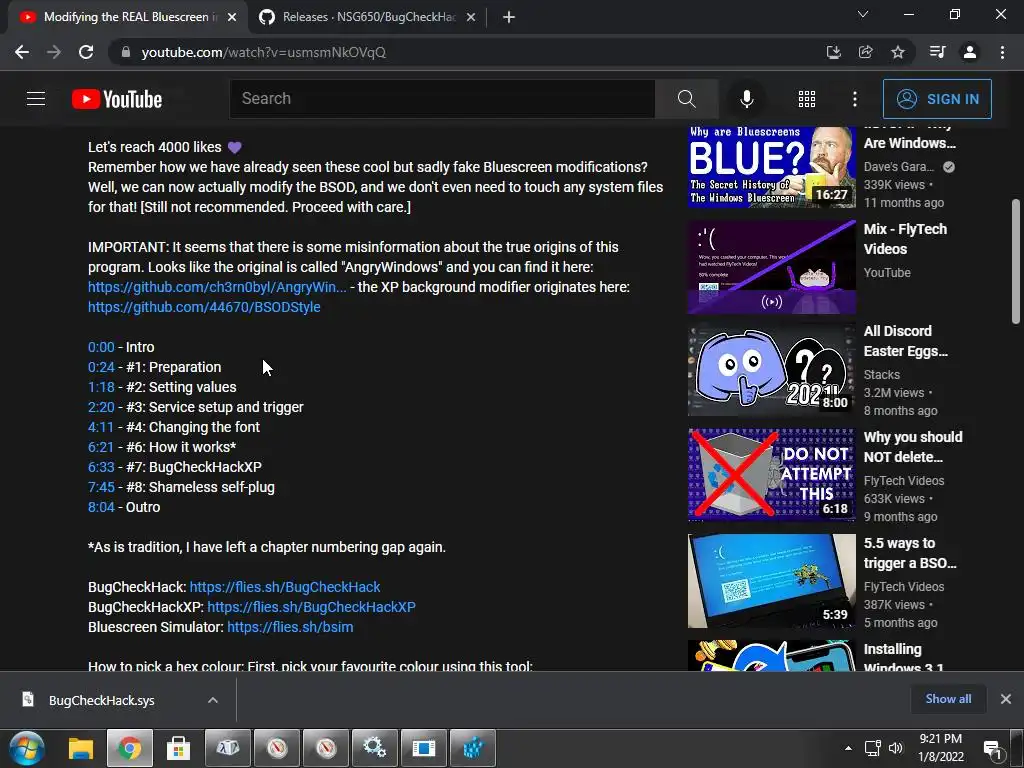
Task: Jump to the 0:24 Preparation timestamp
Action: click(101, 367)
